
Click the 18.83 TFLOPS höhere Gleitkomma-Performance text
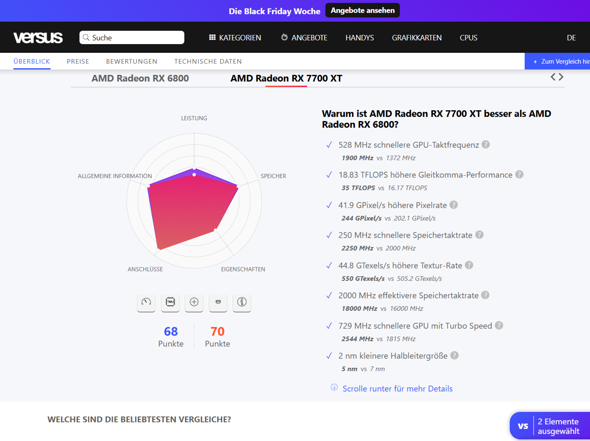pyautogui.click(x=425, y=175)
